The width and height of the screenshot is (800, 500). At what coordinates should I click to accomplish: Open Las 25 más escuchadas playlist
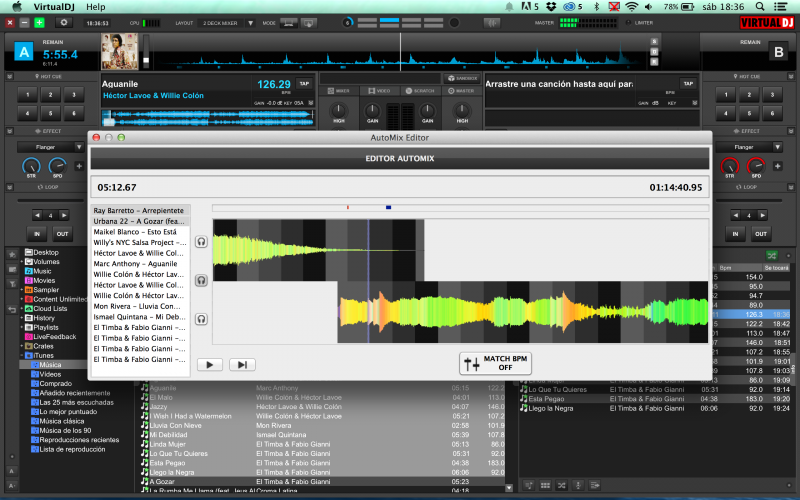click(77, 403)
